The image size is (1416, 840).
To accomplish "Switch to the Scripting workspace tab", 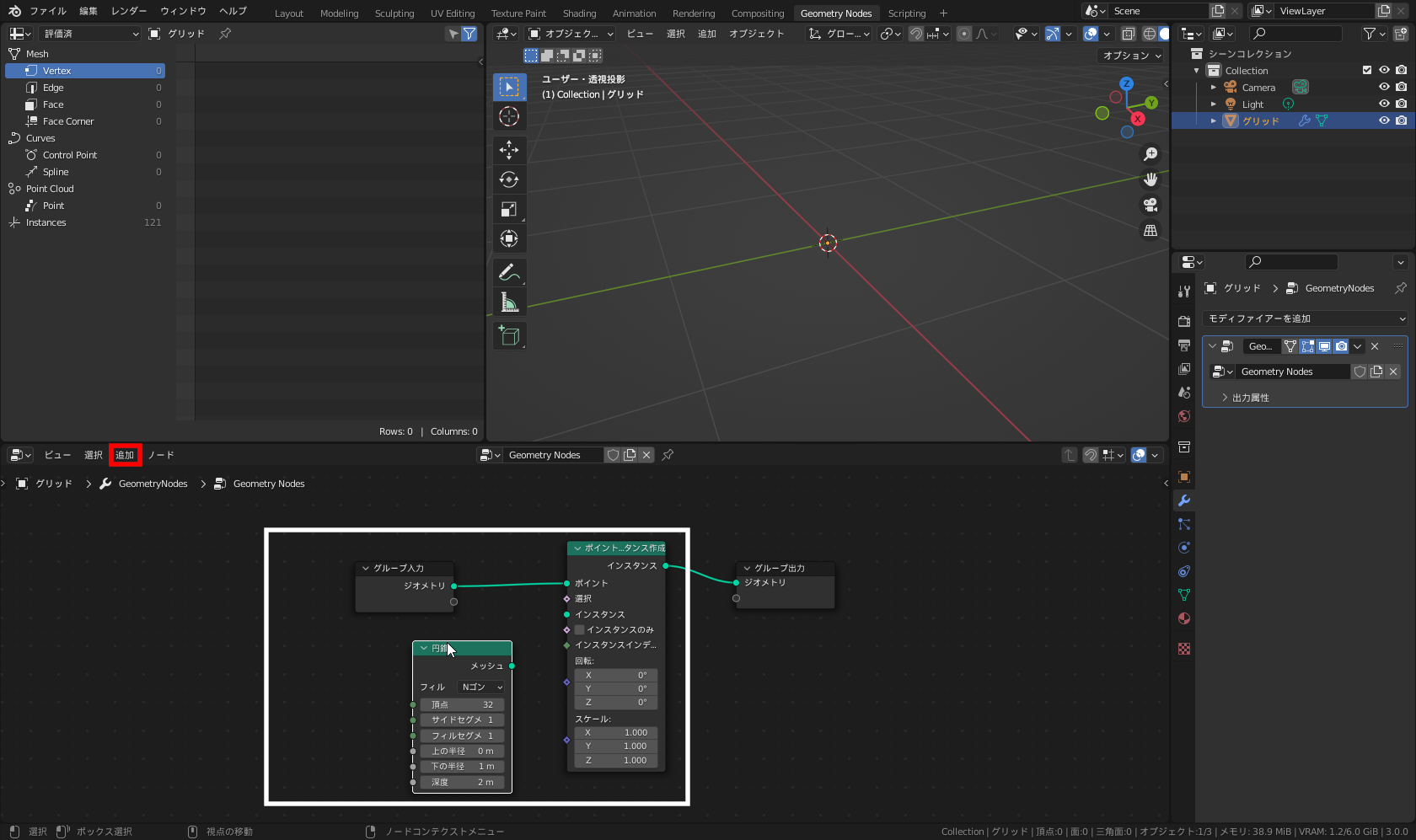I will point(907,13).
